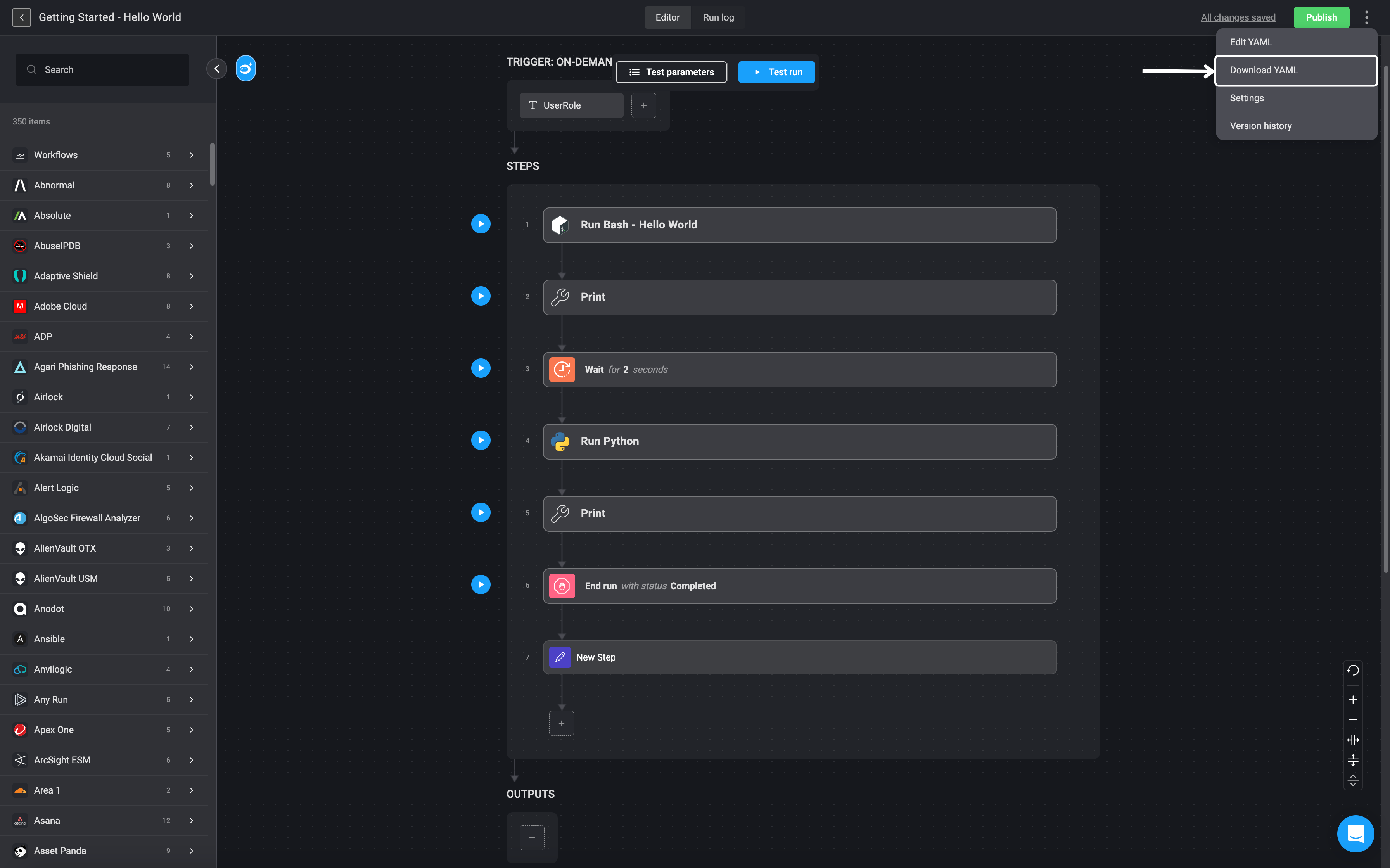Click the reset view rotate icon
Screen dimensions: 1390x868
pos(1353,670)
